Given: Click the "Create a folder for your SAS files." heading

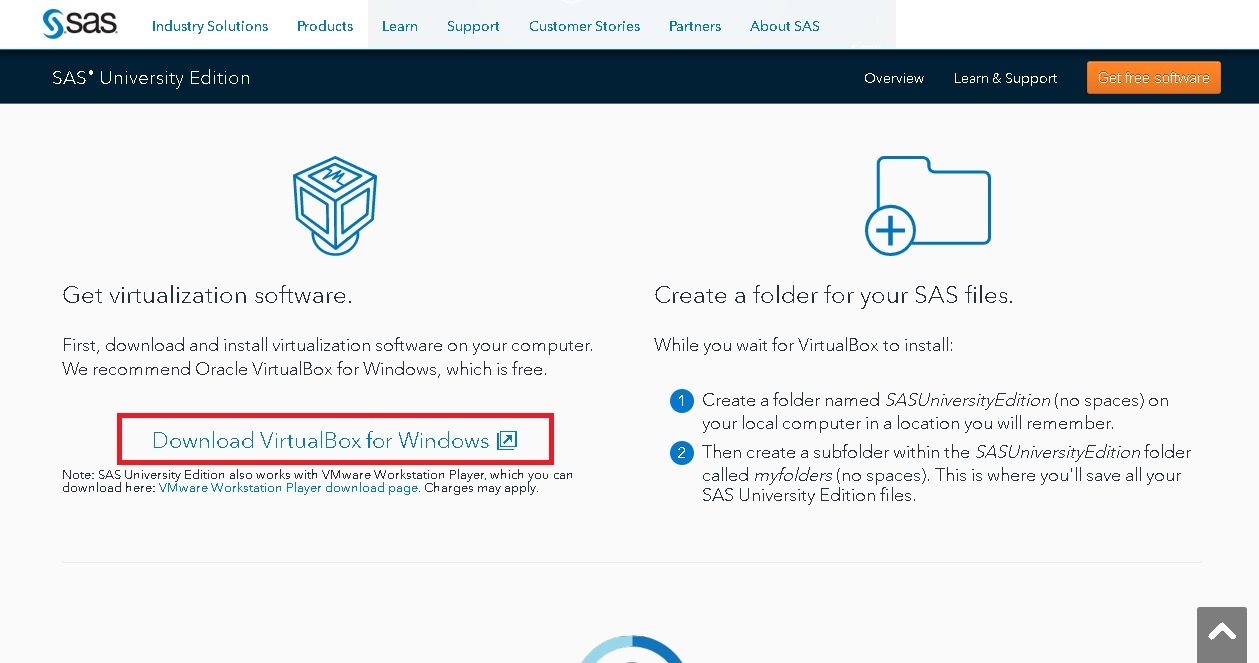Looking at the screenshot, I should pos(834,295).
